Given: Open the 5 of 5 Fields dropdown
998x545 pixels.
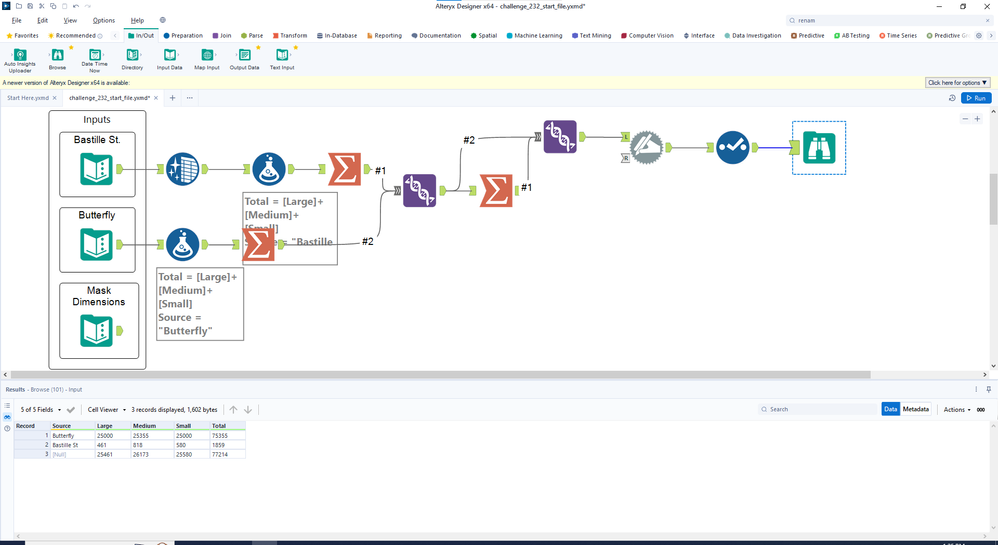Looking at the screenshot, I should (x=41, y=409).
